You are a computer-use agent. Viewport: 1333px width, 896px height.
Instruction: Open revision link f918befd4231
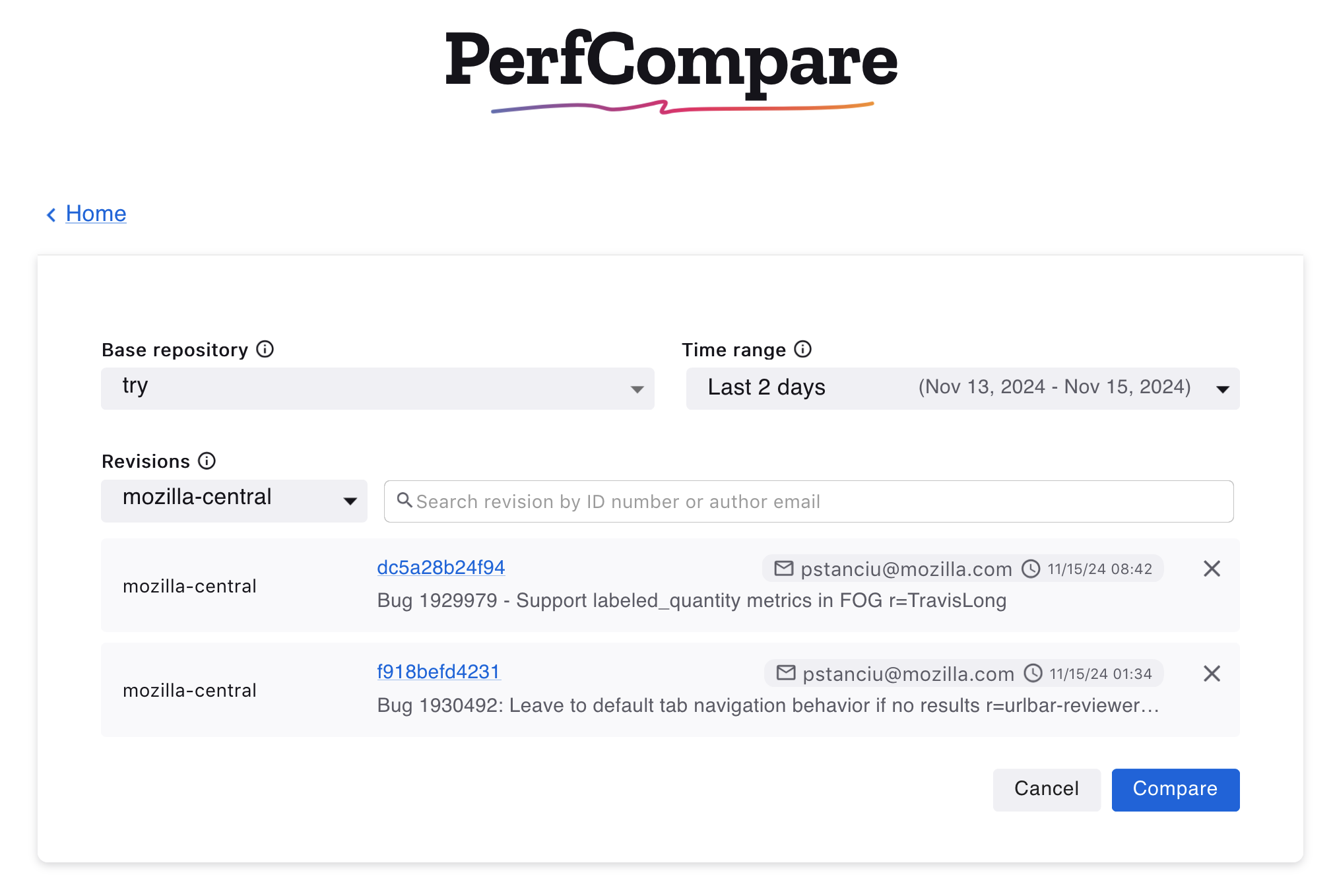pyautogui.click(x=439, y=672)
